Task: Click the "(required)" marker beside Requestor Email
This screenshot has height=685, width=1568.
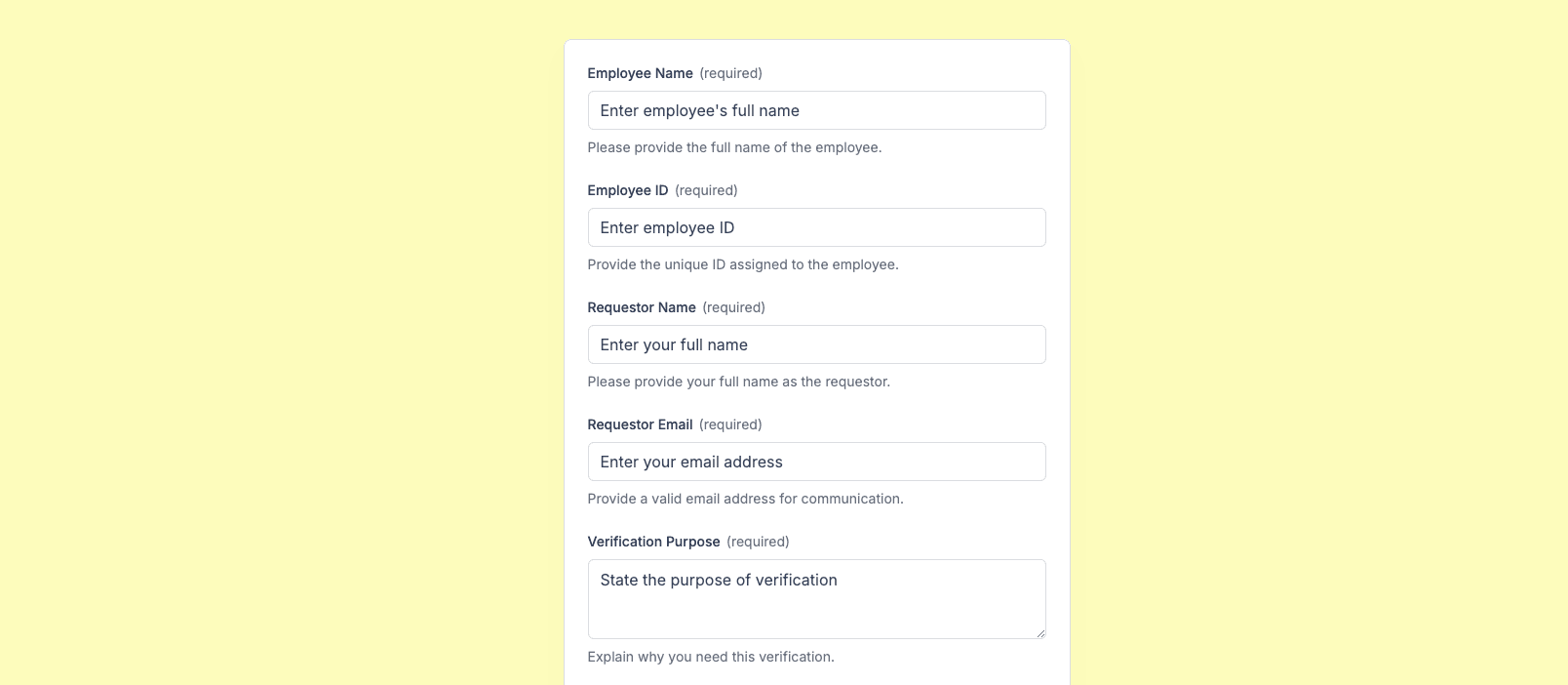Action: [x=730, y=424]
